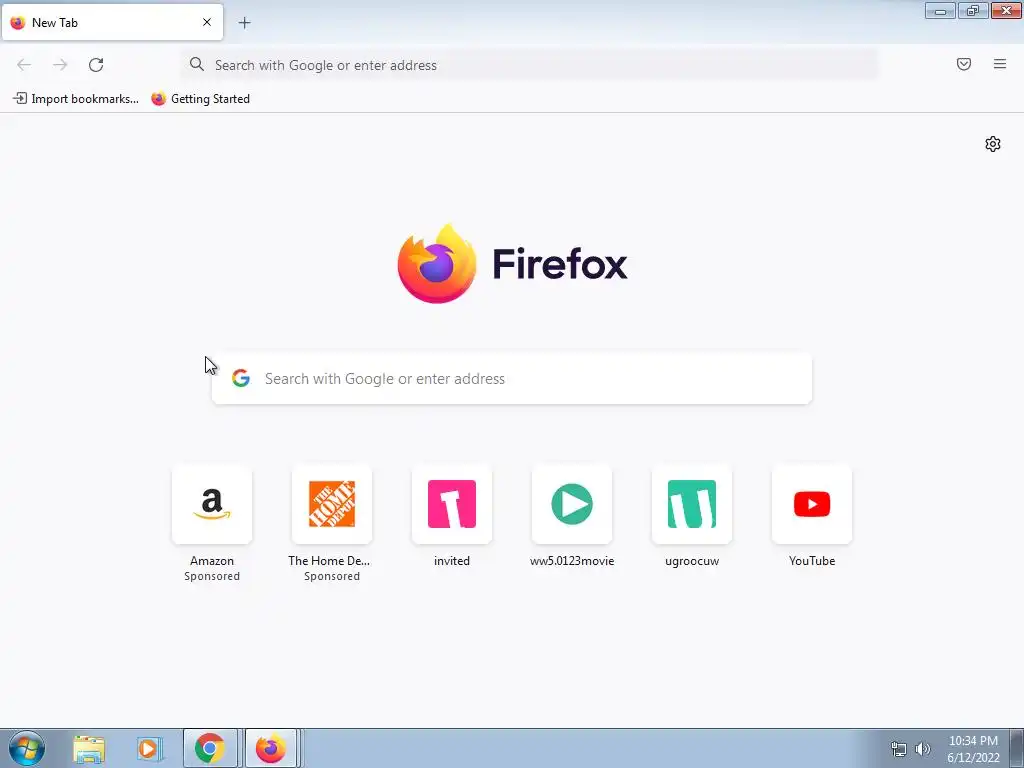Screen dimensions: 1024x768
Task: Focus the center Google search box
Action: (x=512, y=379)
